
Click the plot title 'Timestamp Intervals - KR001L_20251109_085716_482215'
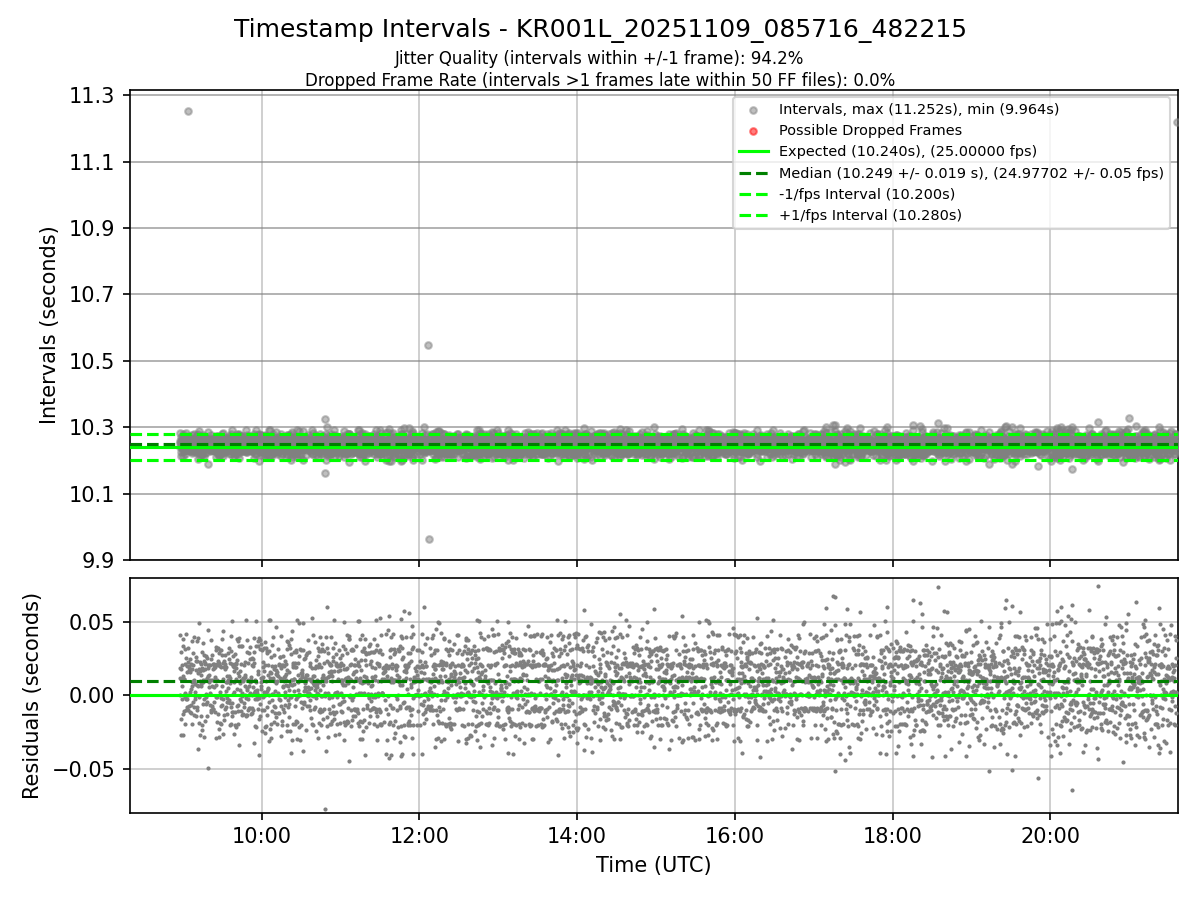600,29
